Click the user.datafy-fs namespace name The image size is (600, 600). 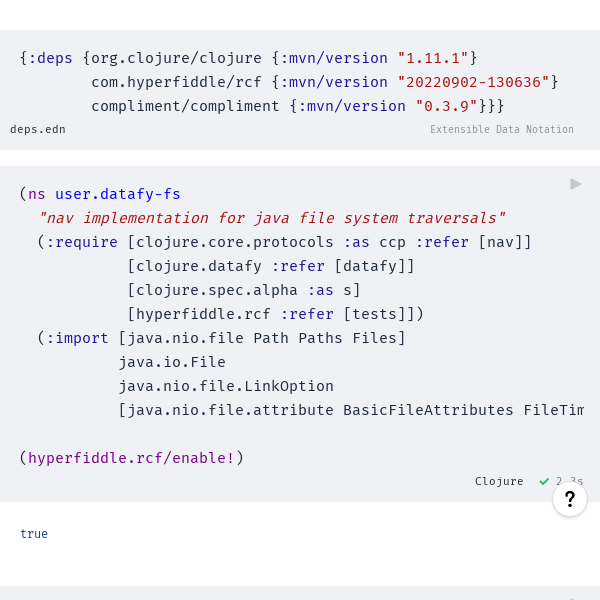pyautogui.click(x=118, y=194)
